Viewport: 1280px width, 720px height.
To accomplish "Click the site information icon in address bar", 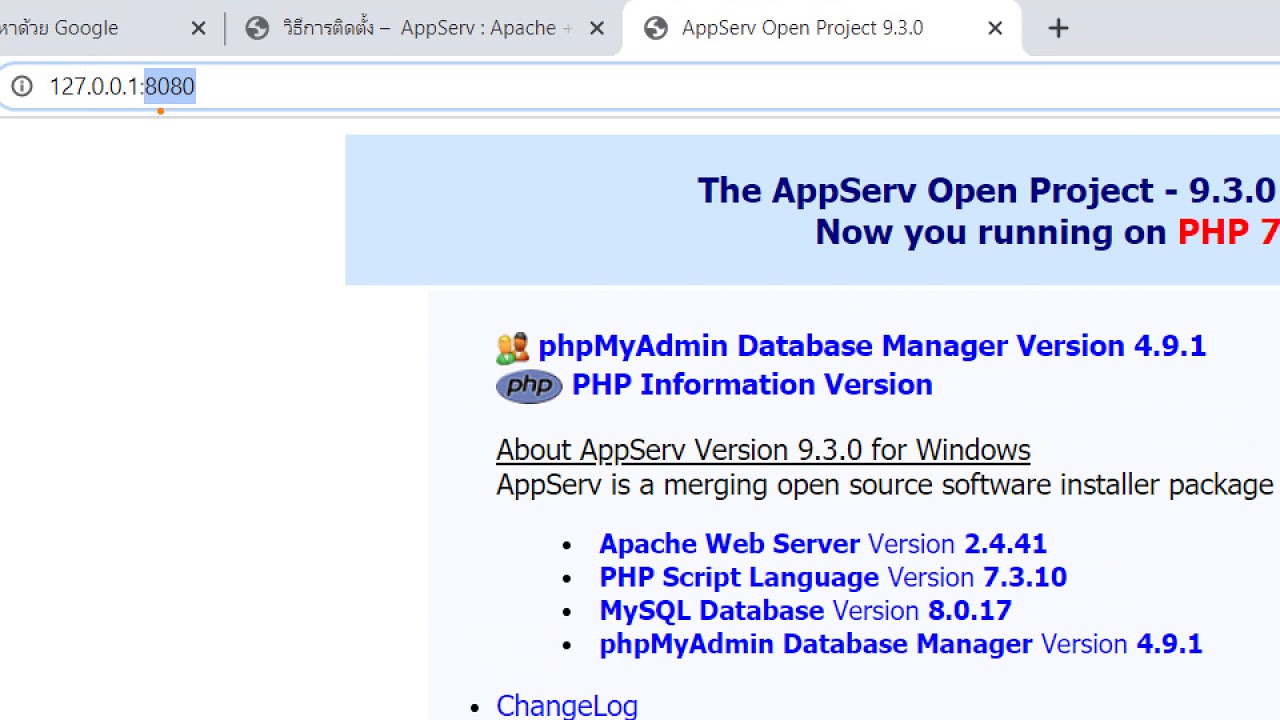I will point(22,86).
